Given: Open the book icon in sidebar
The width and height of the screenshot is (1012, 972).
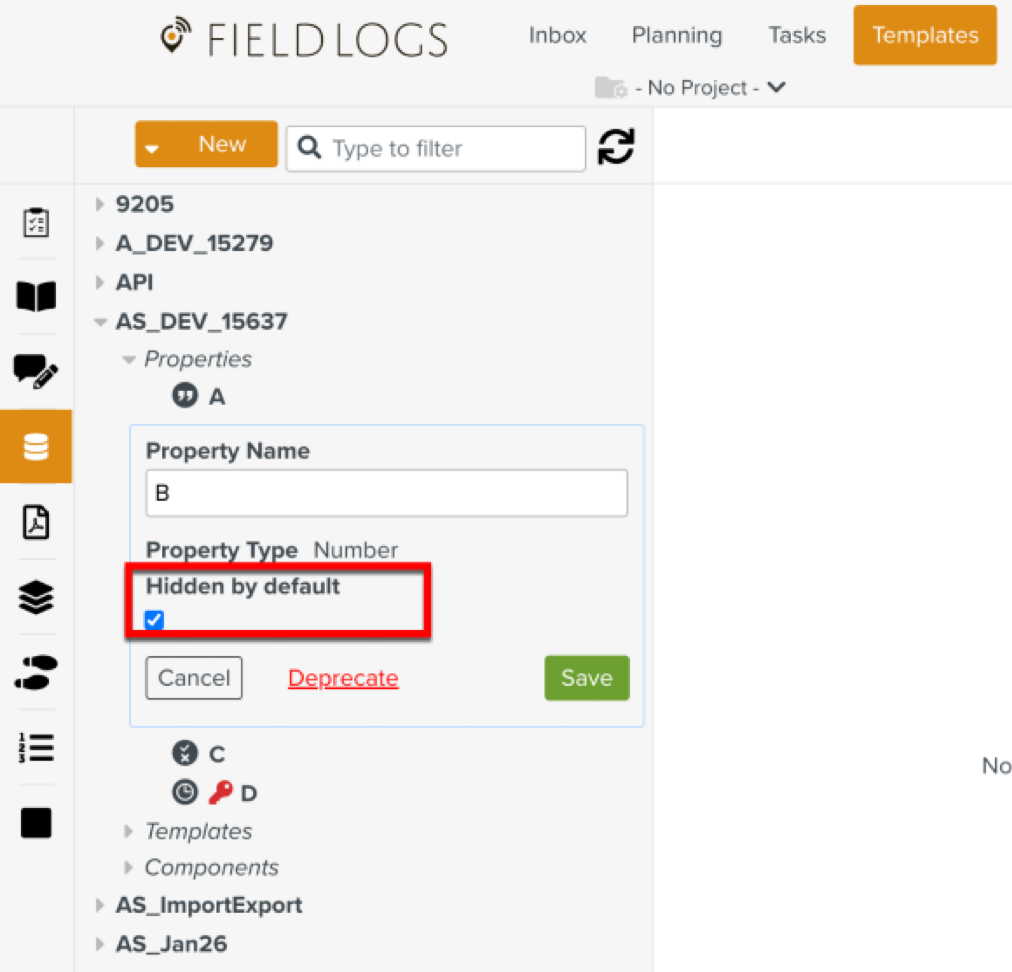Looking at the screenshot, I should pyautogui.click(x=36, y=296).
